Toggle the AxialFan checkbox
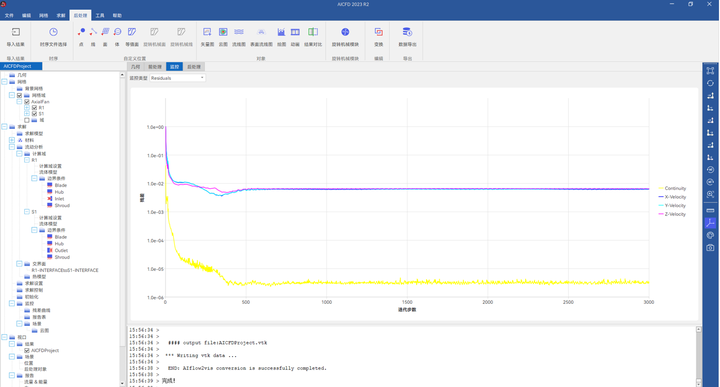Image resolution: width=720 pixels, height=387 pixels. [27, 101]
